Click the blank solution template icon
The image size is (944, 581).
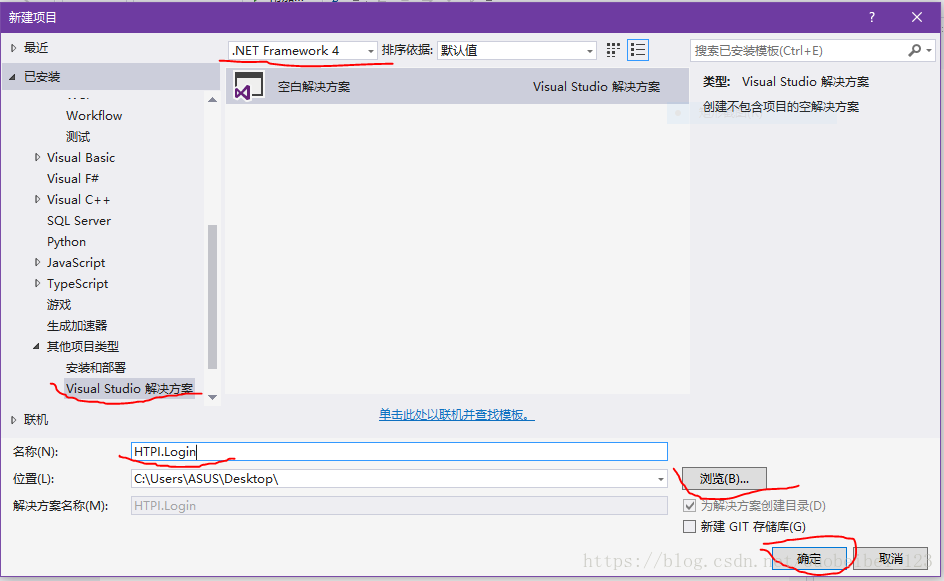tap(249, 86)
